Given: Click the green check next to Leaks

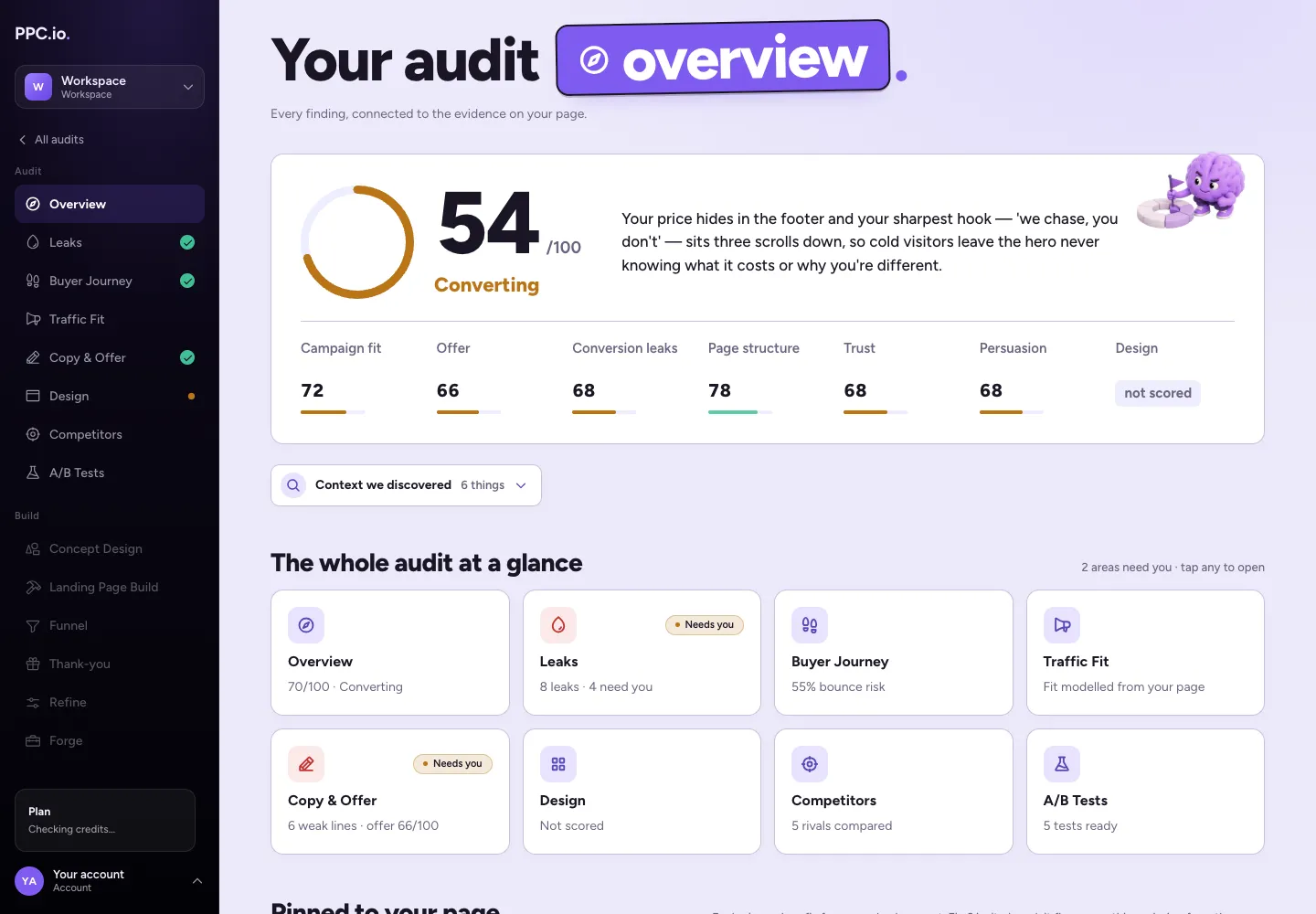Looking at the screenshot, I should 187,242.
